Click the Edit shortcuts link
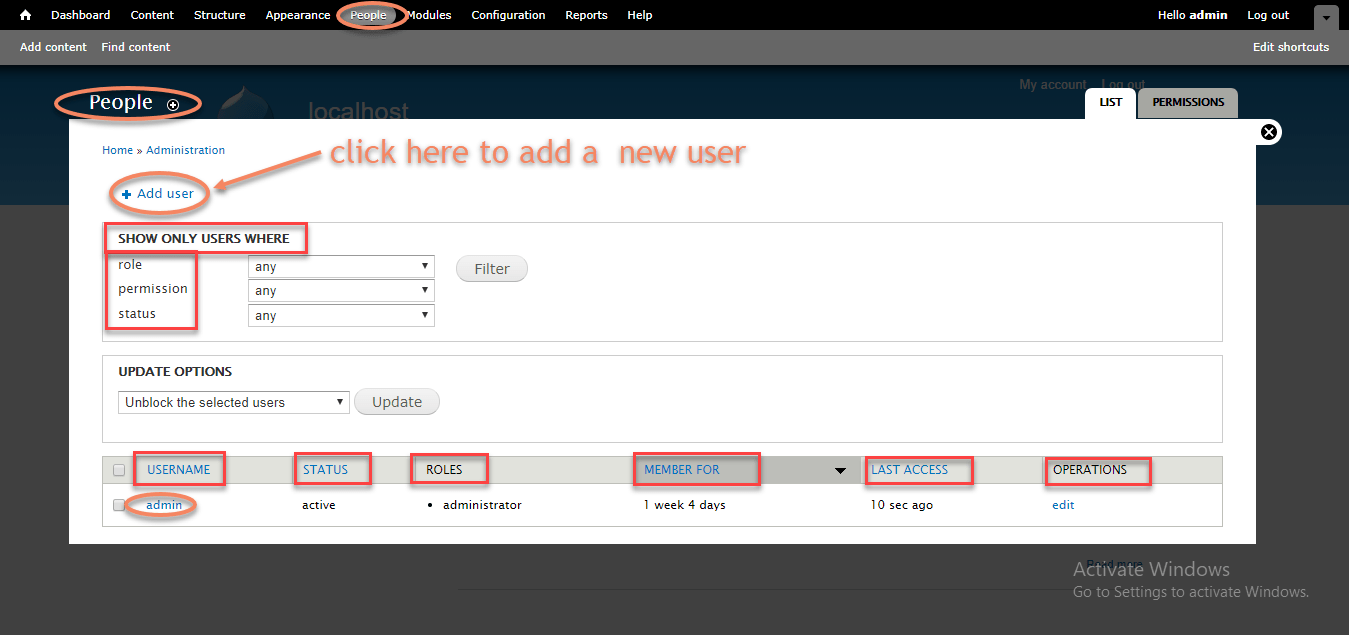1349x635 pixels. tap(1291, 47)
